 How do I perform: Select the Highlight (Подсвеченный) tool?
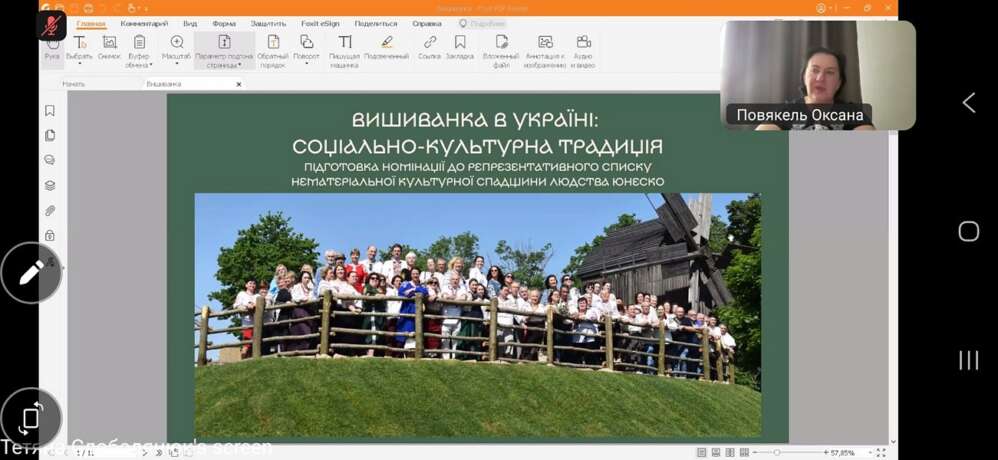[x=386, y=48]
